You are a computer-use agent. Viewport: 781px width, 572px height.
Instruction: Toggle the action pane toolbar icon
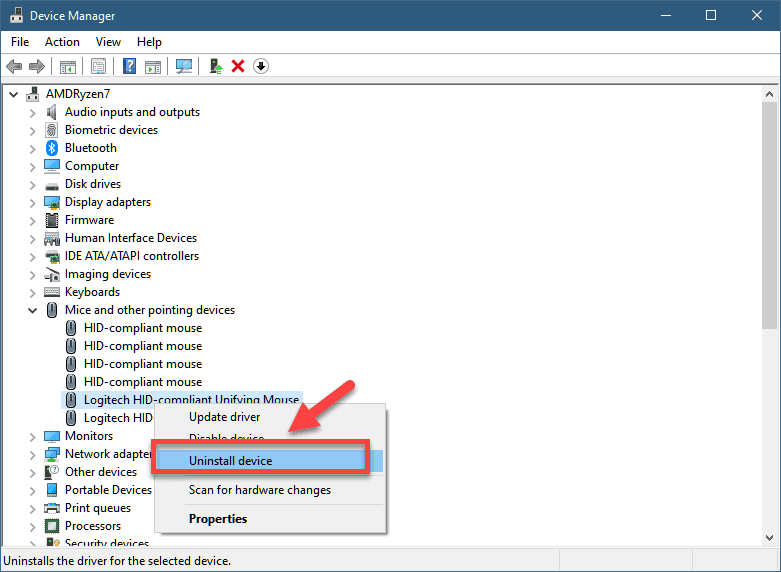tap(153, 66)
